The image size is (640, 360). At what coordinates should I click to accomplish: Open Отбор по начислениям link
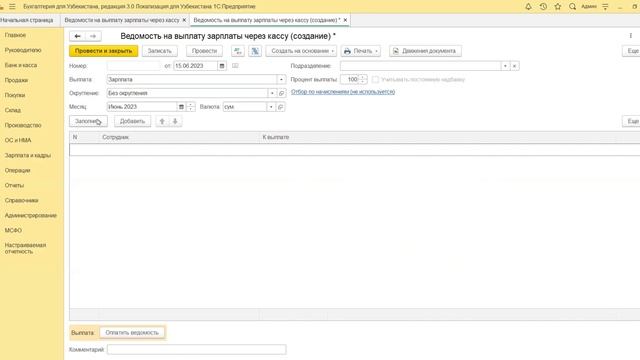click(x=343, y=92)
